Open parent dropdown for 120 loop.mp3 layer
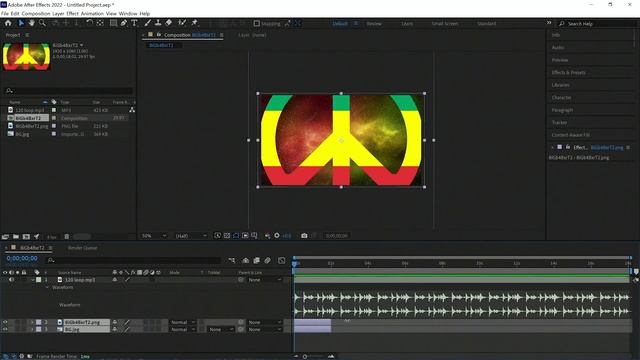This screenshot has height=360, width=640. click(x=265, y=280)
